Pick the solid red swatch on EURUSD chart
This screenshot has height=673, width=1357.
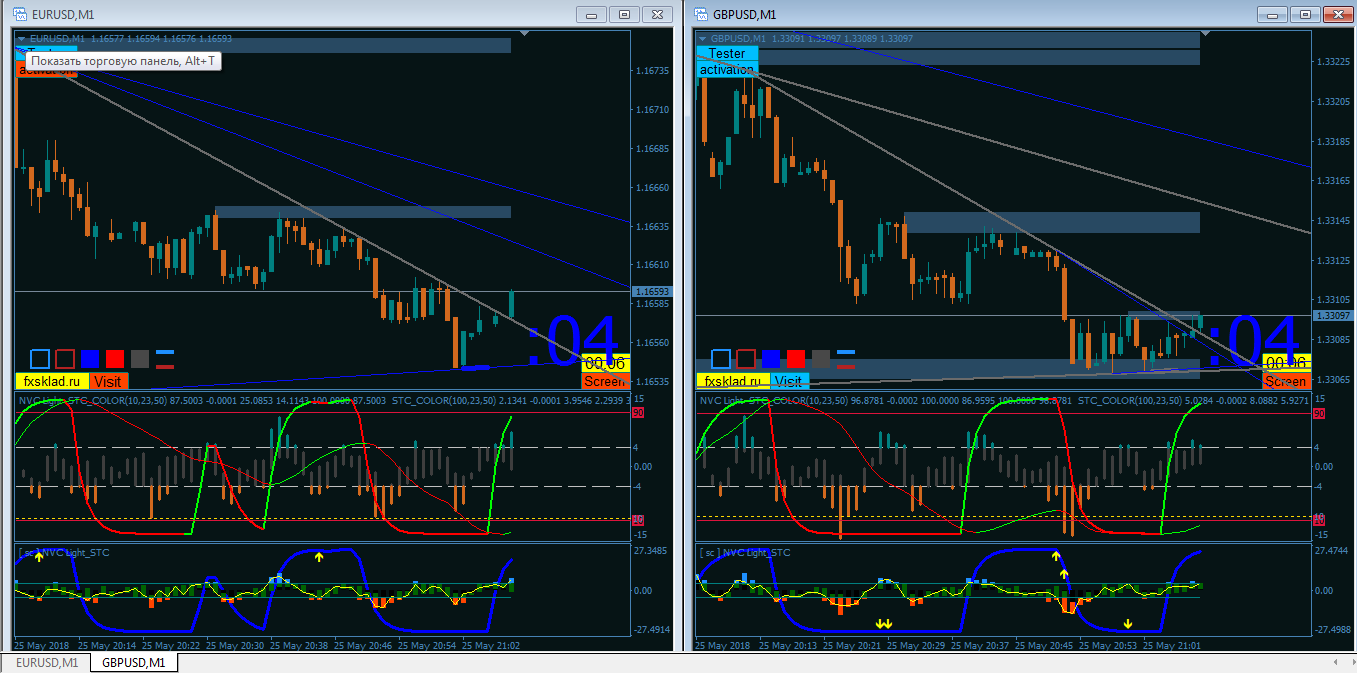click(x=115, y=359)
